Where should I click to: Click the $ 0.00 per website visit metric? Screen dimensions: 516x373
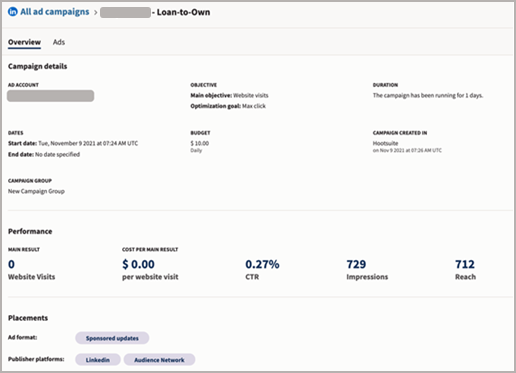point(150,270)
